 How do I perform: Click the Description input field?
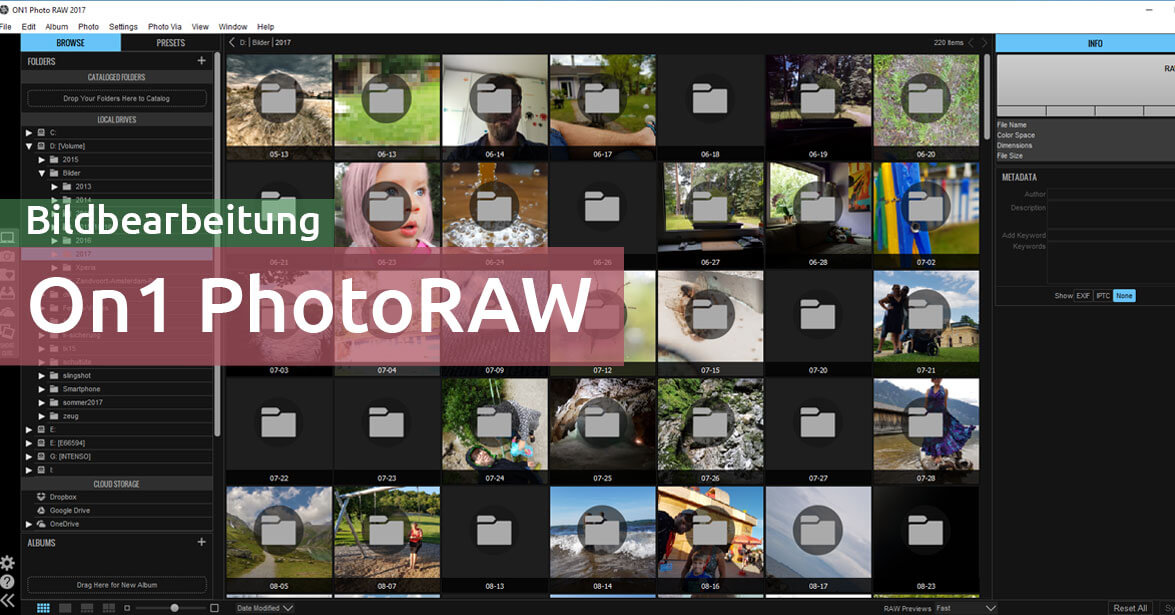click(1111, 215)
